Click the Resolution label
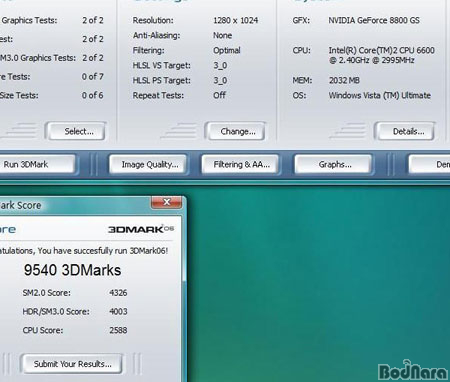 click(x=153, y=20)
